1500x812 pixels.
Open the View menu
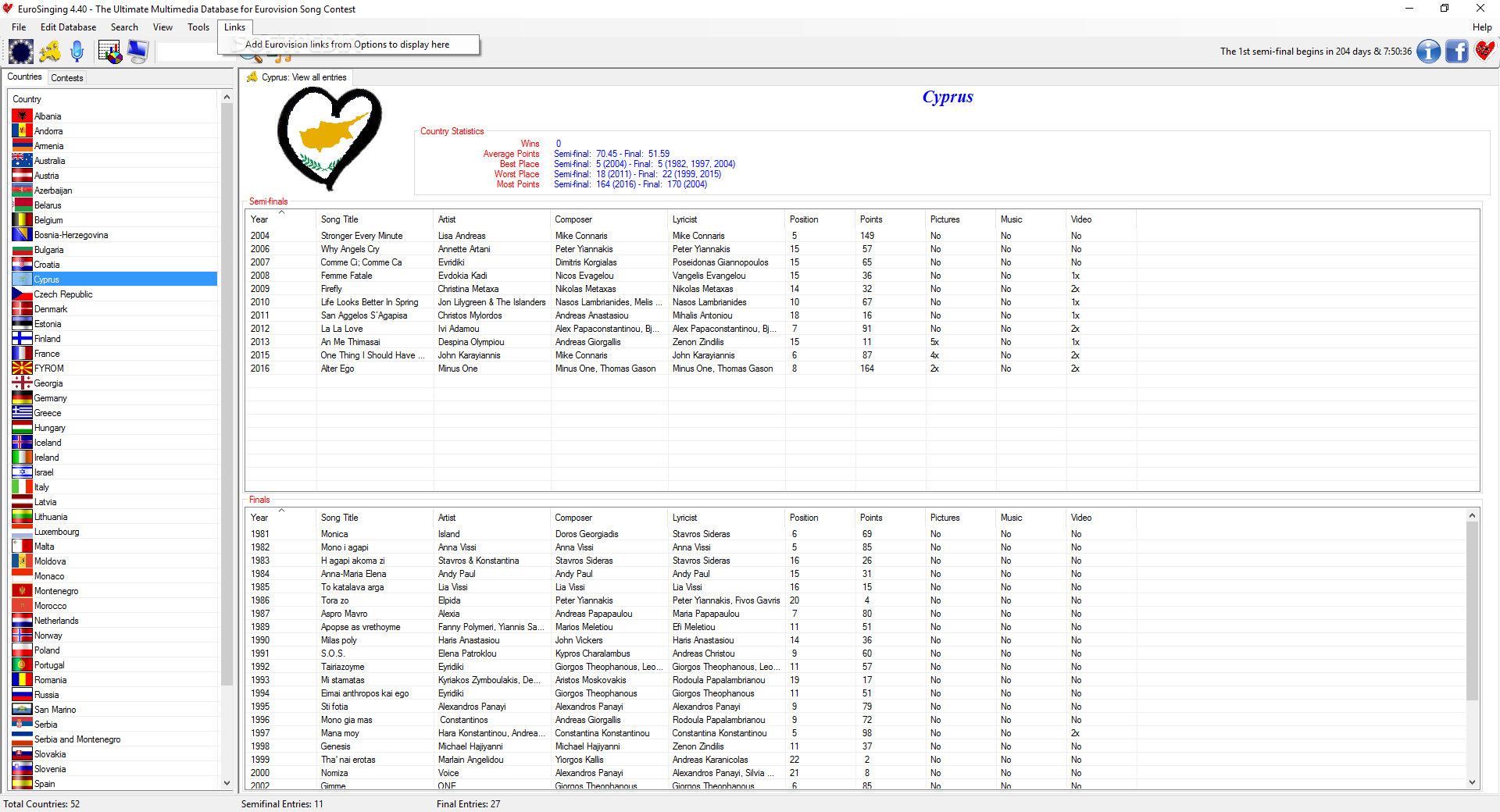pyautogui.click(x=162, y=27)
